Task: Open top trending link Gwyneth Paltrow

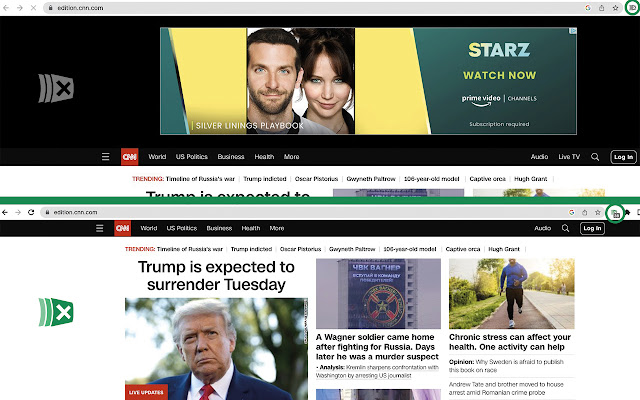Action: (x=371, y=179)
